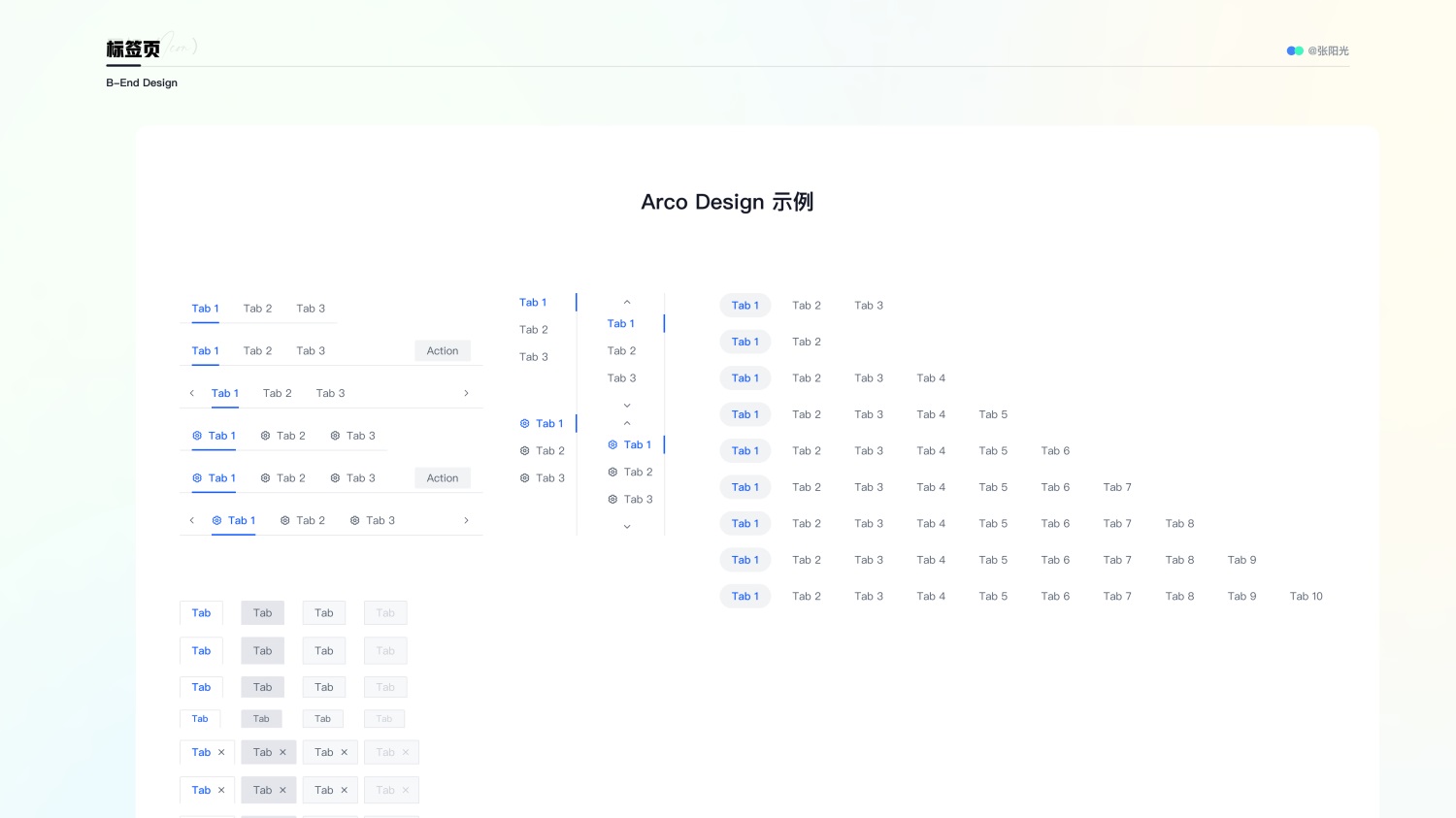
Task: Select Tab 4 in the pill row ending with Tab 4
Action: coord(931,378)
